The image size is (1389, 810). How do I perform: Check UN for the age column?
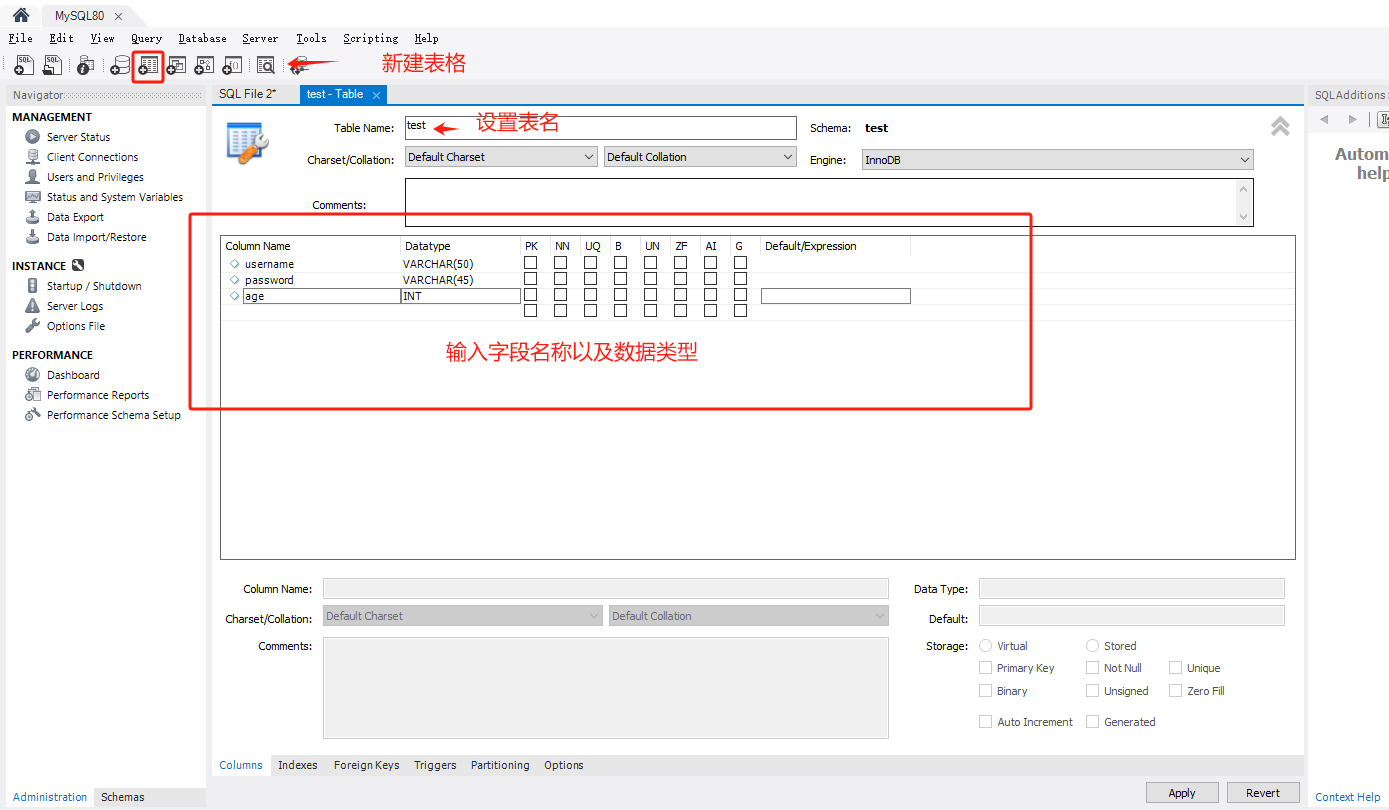click(651, 295)
